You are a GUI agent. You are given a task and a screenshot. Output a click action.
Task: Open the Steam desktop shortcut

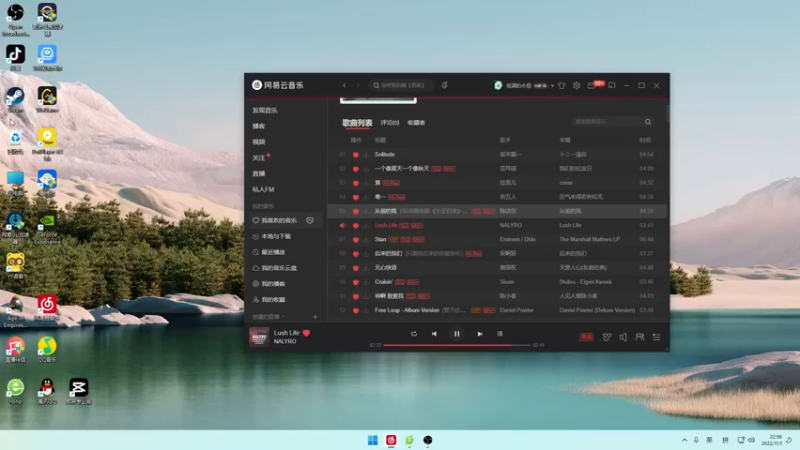pyautogui.click(x=15, y=99)
